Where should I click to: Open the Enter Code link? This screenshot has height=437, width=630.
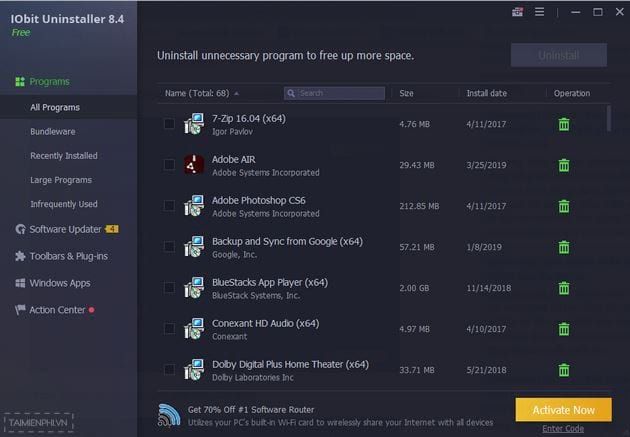pyautogui.click(x=563, y=429)
